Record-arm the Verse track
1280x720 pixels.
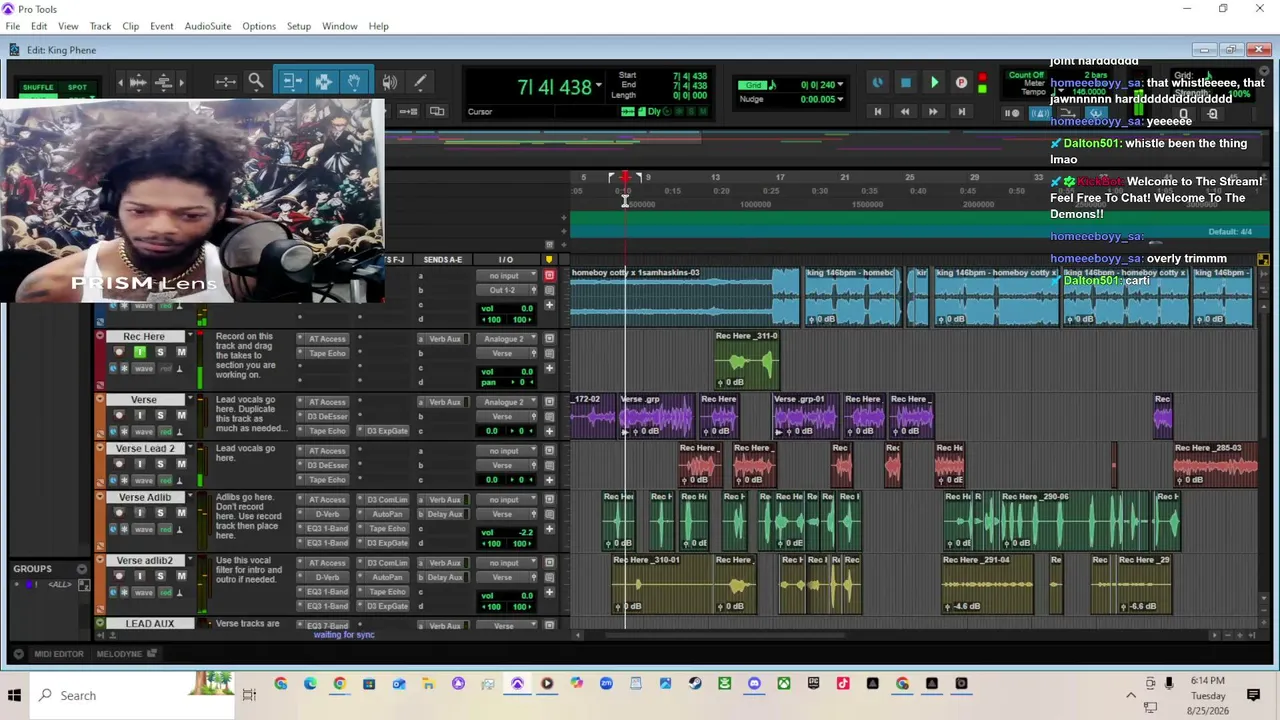[x=119, y=415]
